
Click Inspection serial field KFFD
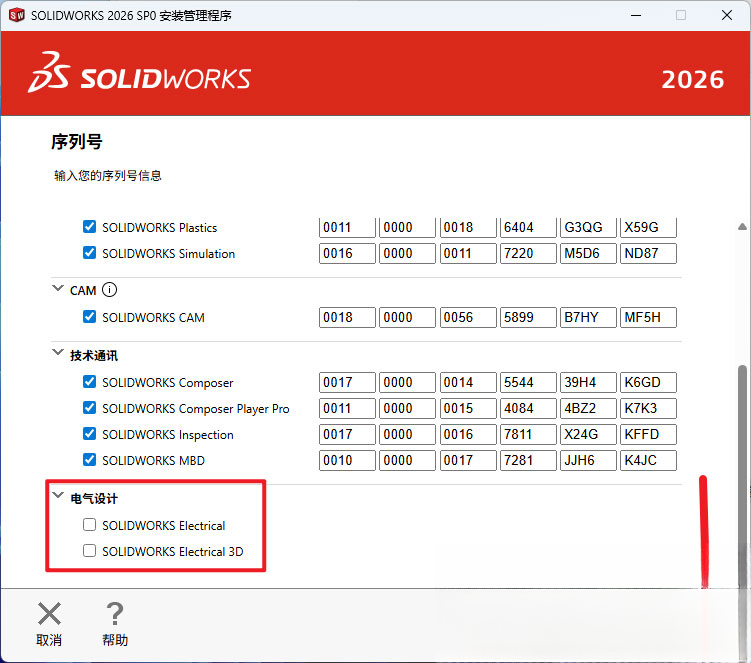click(648, 434)
